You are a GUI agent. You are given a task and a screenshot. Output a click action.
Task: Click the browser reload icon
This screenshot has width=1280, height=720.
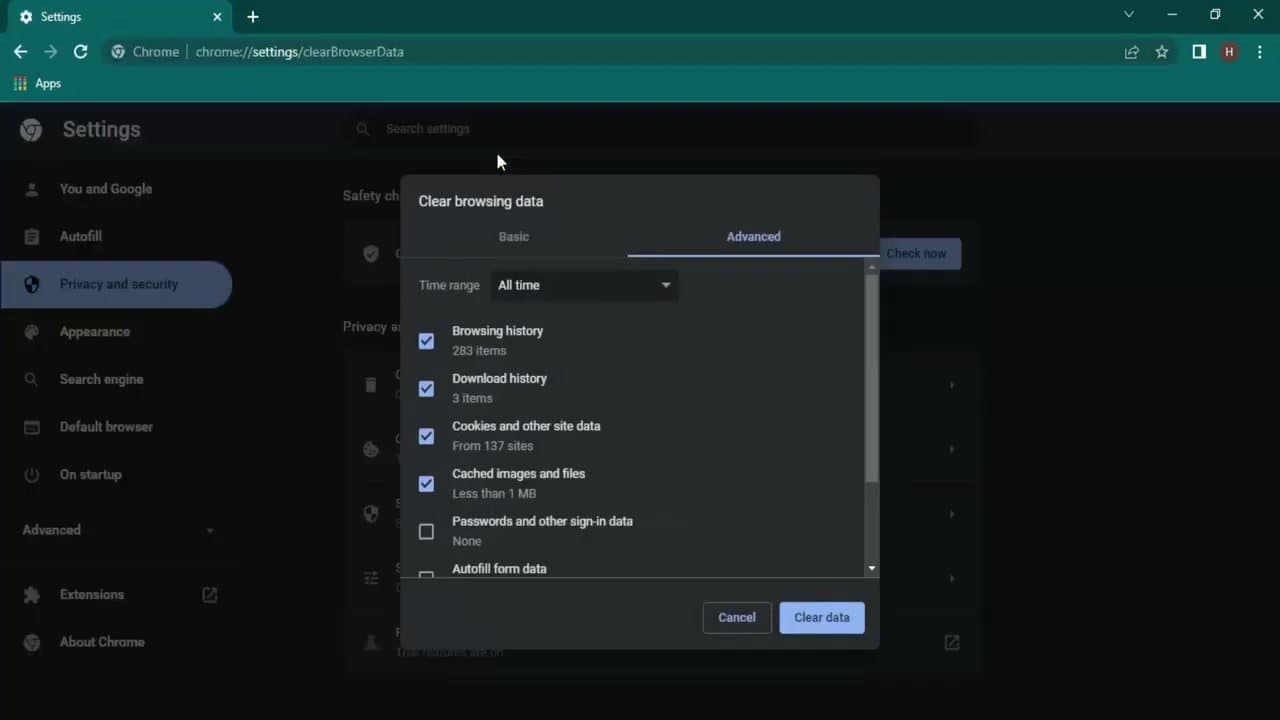click(81, 52)
